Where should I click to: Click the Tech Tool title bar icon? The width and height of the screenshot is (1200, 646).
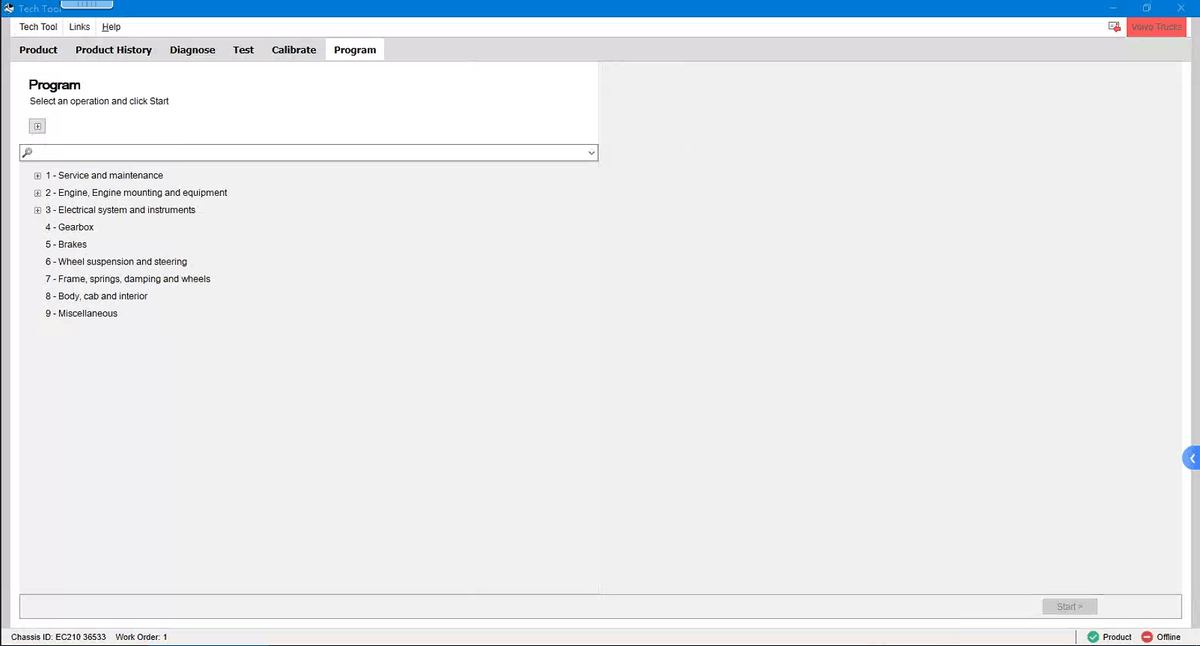[9, 8]
